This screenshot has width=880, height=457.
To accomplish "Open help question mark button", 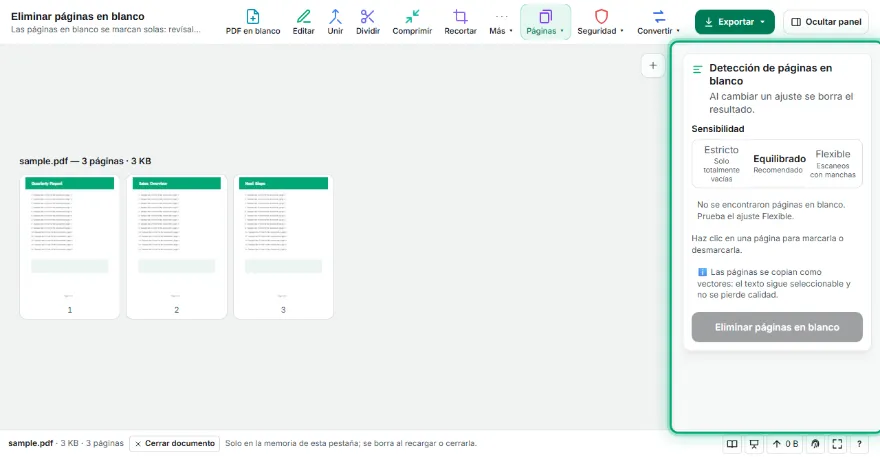I will pyautogui.click(x=859, y=444).
